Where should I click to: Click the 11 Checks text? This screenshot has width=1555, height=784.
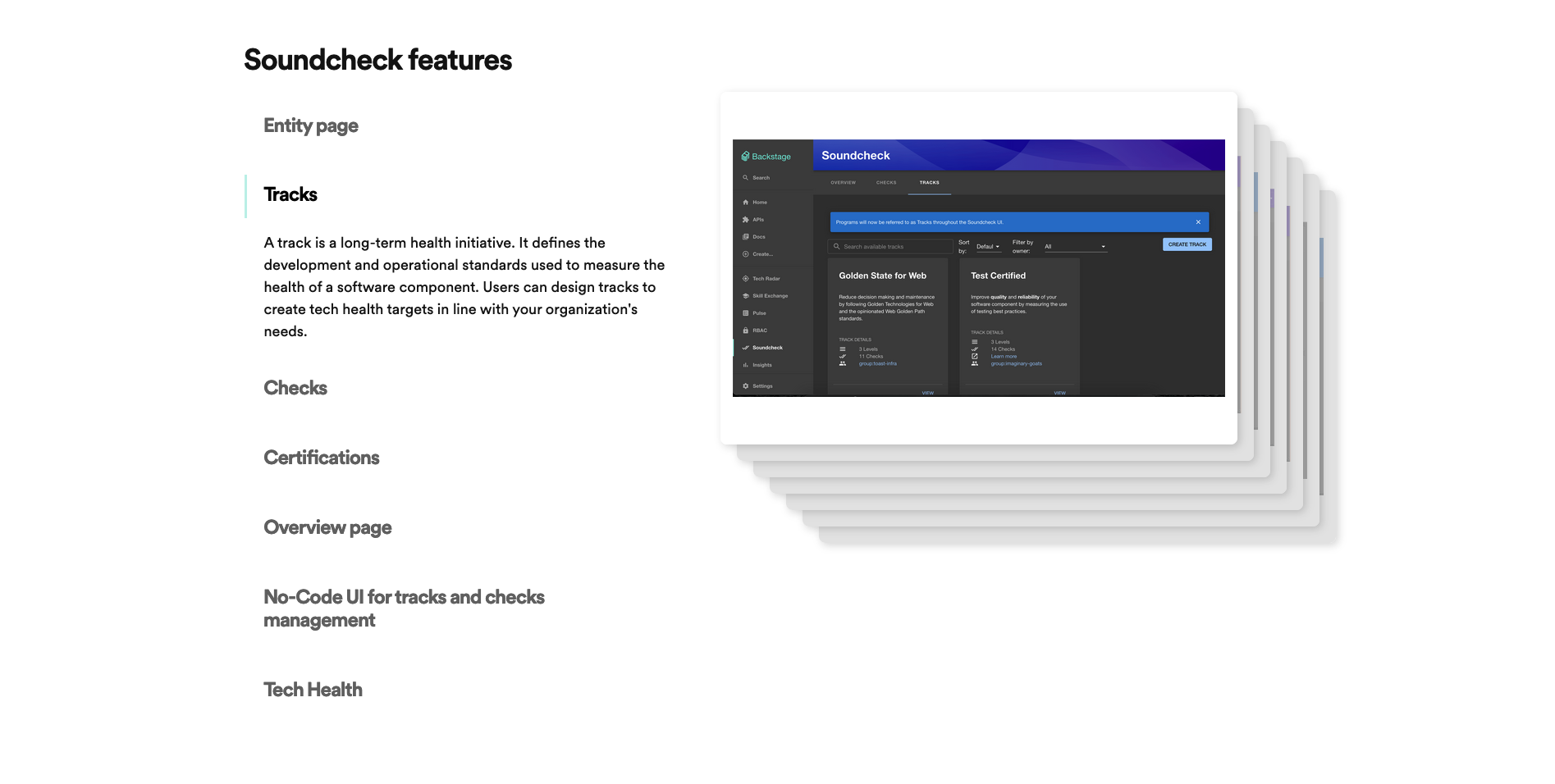(x=871, y=357)
